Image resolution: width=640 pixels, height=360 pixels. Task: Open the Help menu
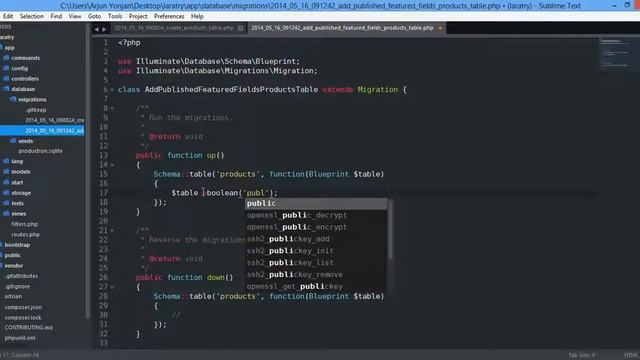197,16
